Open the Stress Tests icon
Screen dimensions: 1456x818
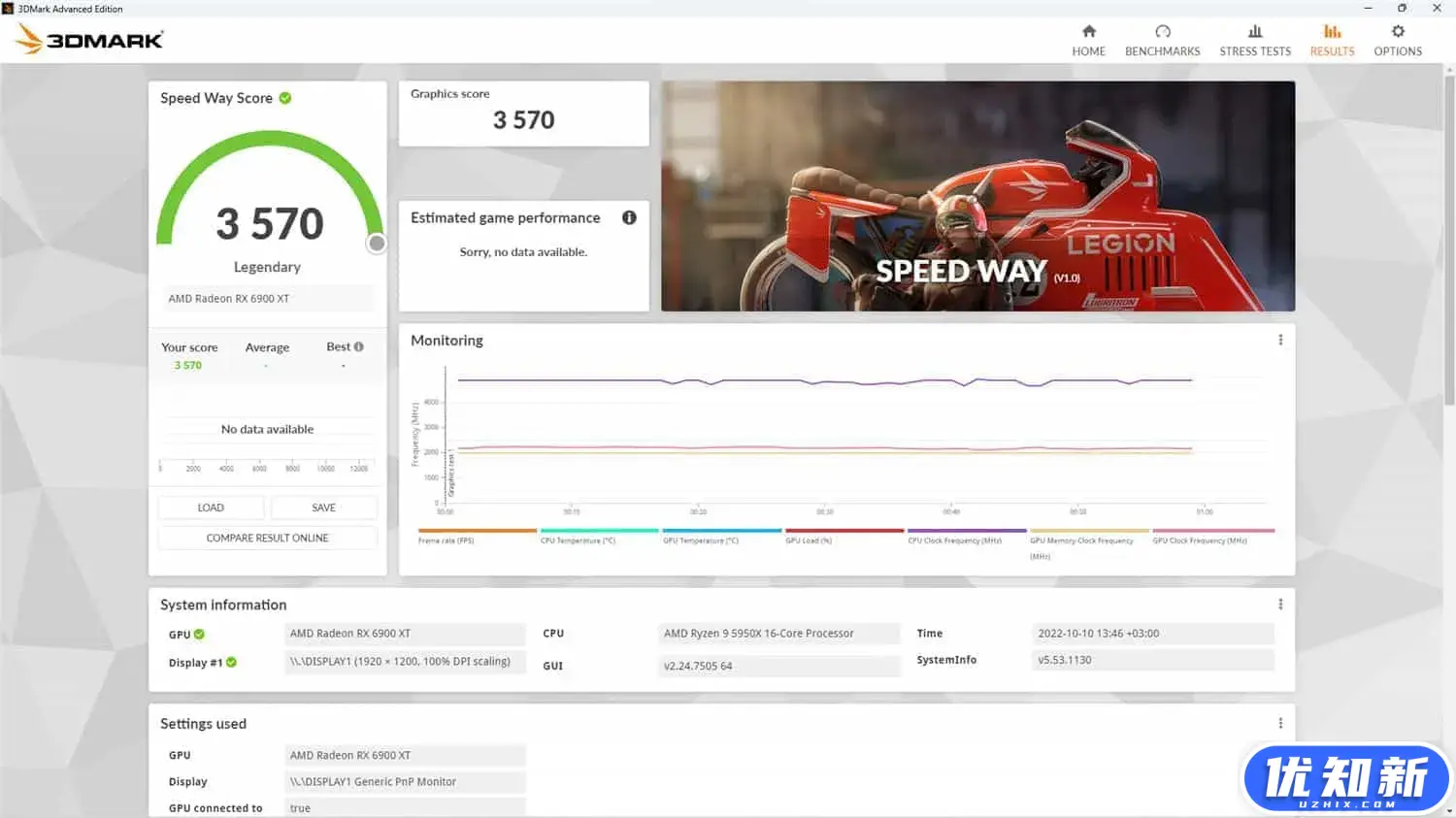(1254, 32)
